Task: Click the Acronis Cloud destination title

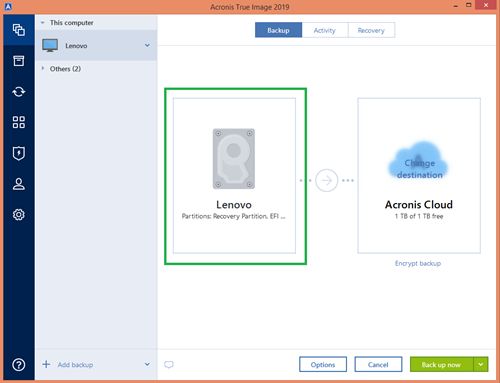Action: click(419, 205)
